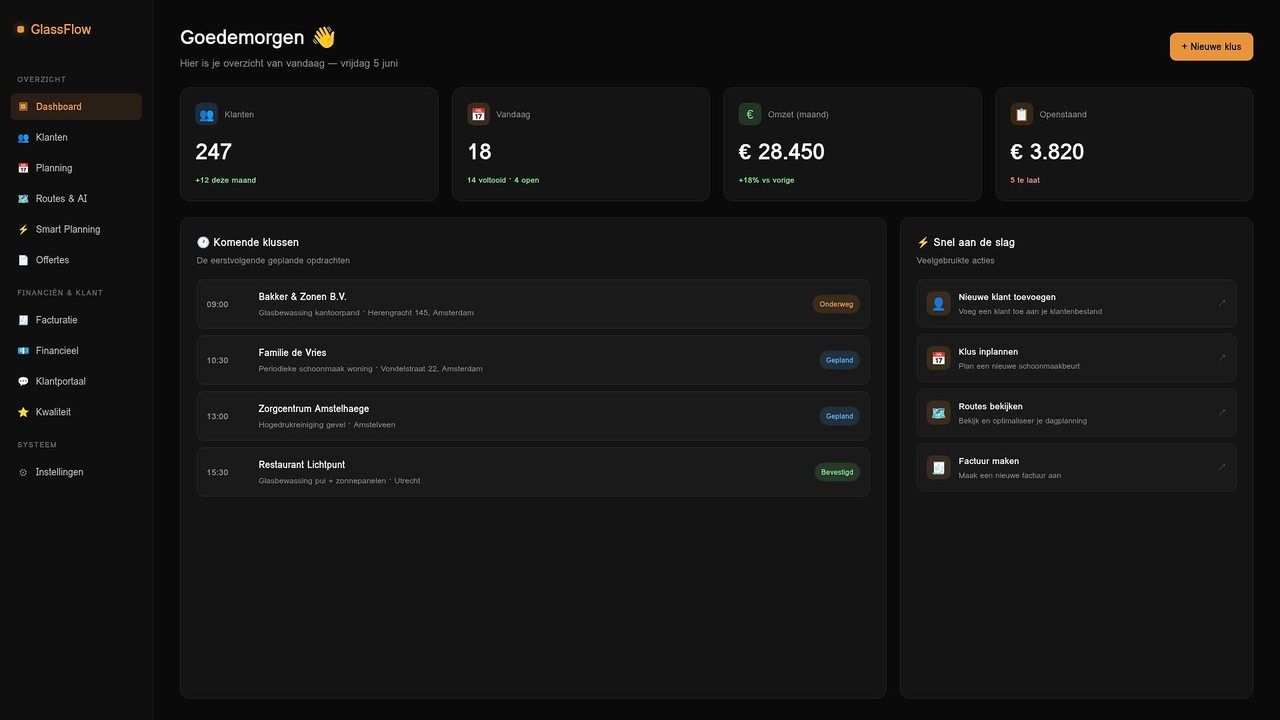Open Financieel in the sidebar
The width and height of the screenshot is (1280, 720).
click(76, 351)
